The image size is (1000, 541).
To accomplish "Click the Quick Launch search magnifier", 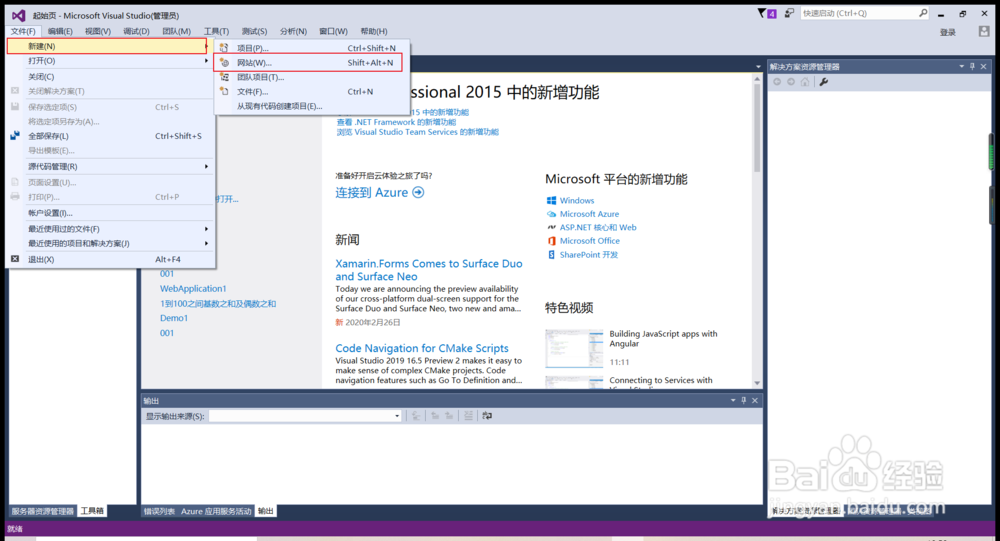I will click(923, 13).
